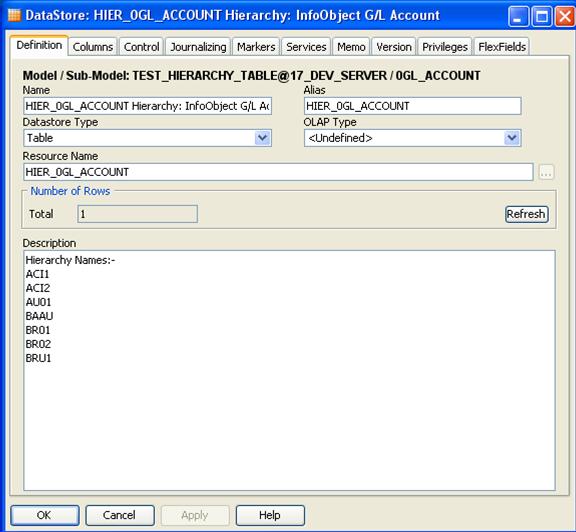Open the FlexFields tab
Image resolution: width=576 pixels, height=532 pixels.
(x=502, y=47)
